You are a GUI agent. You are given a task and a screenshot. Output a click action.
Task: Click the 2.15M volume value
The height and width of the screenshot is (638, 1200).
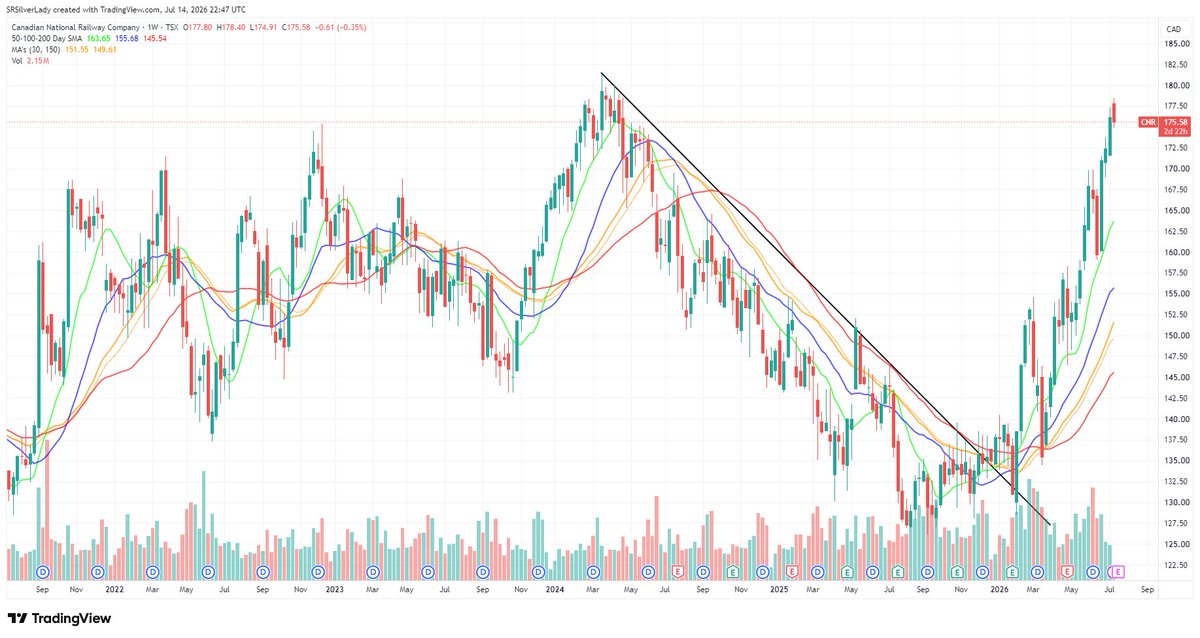click(37, 60)
